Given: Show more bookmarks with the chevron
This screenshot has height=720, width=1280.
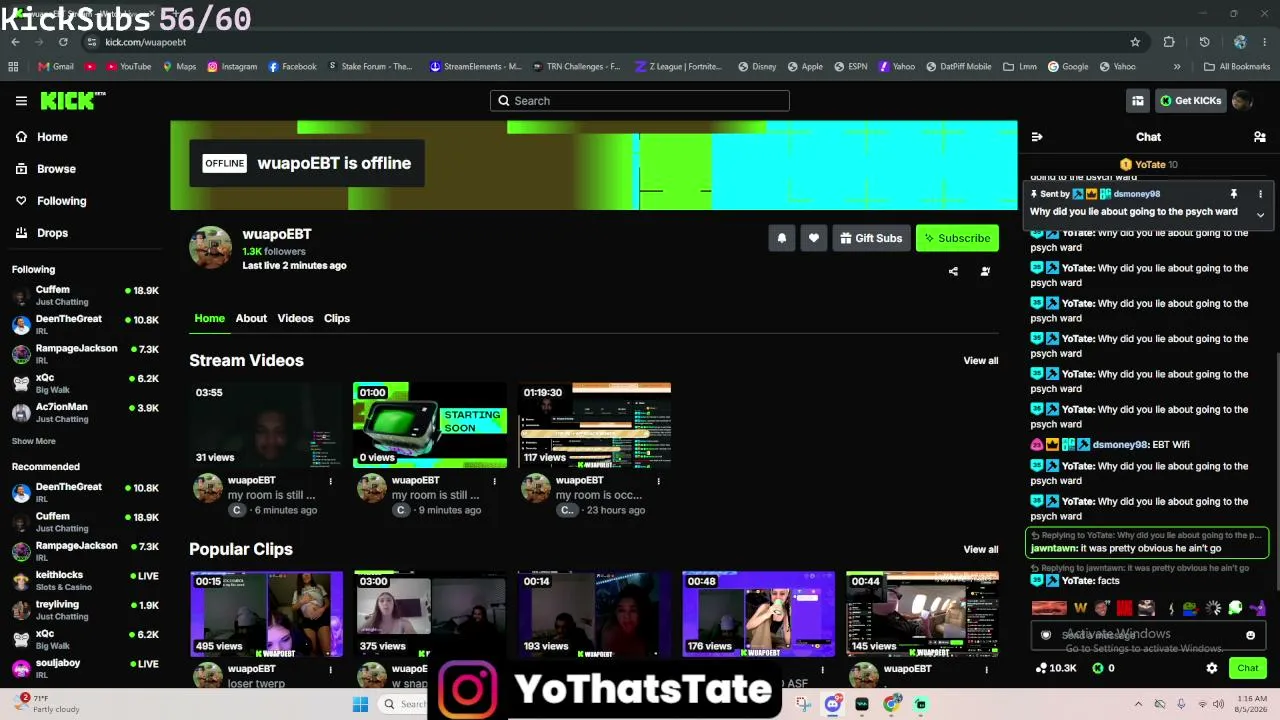Looking at the screenshot, I should coord(1177,67).
